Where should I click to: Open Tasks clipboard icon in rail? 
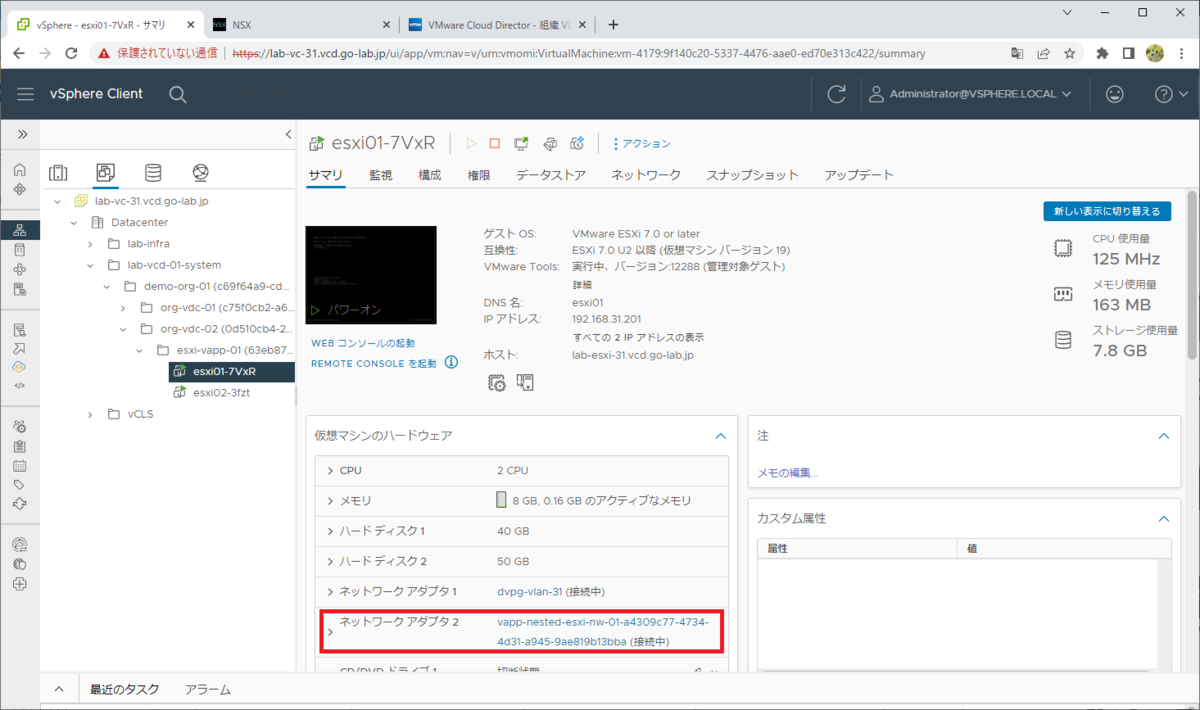point(20,446)
